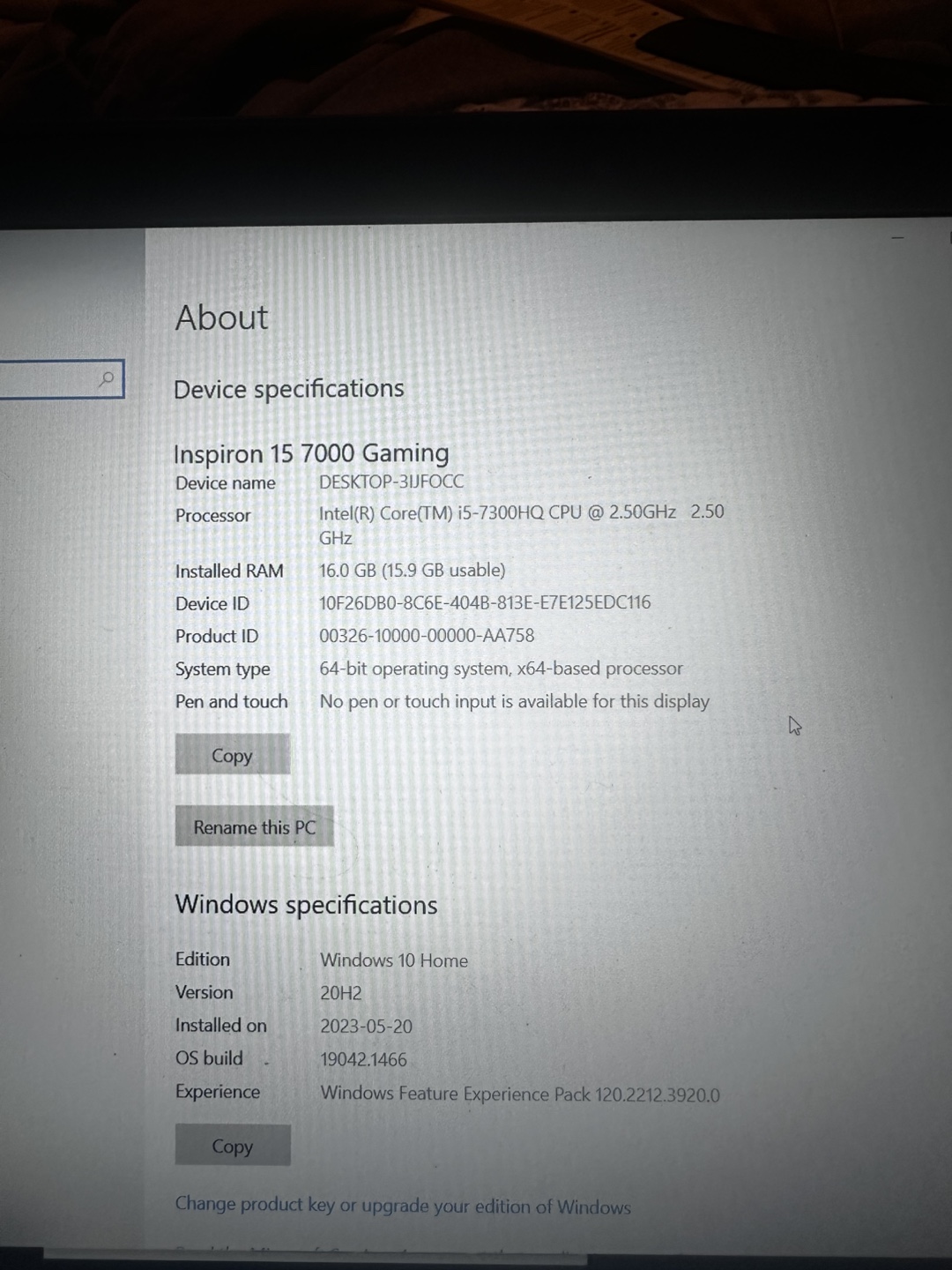Click the Installed on label
The height and width of the screenshot is (1270, 952).
221,1026
